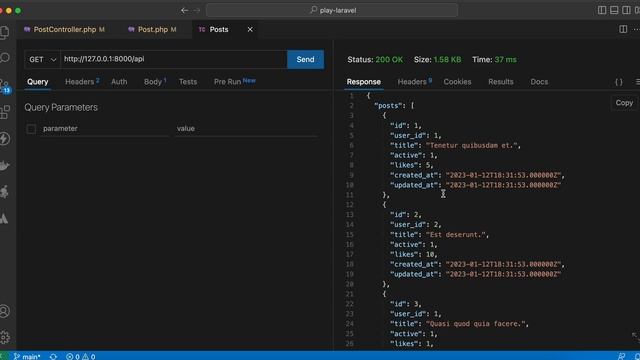The image size is (640, 360).
Task: Split the editor to the right
Action: [623, 29]
